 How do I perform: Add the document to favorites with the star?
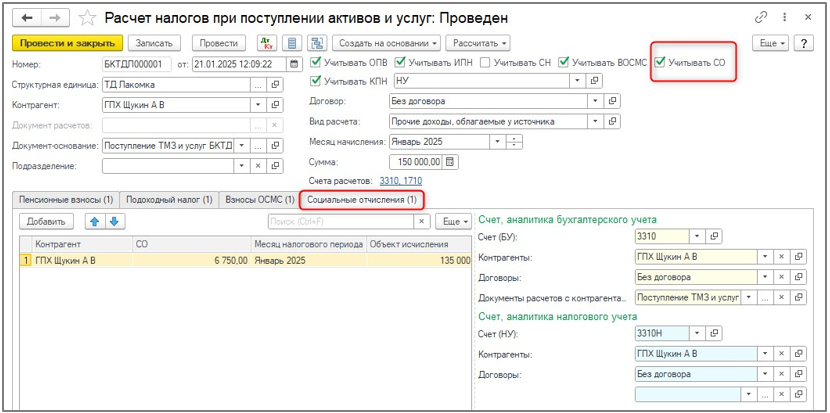click(x=88, y=18)
